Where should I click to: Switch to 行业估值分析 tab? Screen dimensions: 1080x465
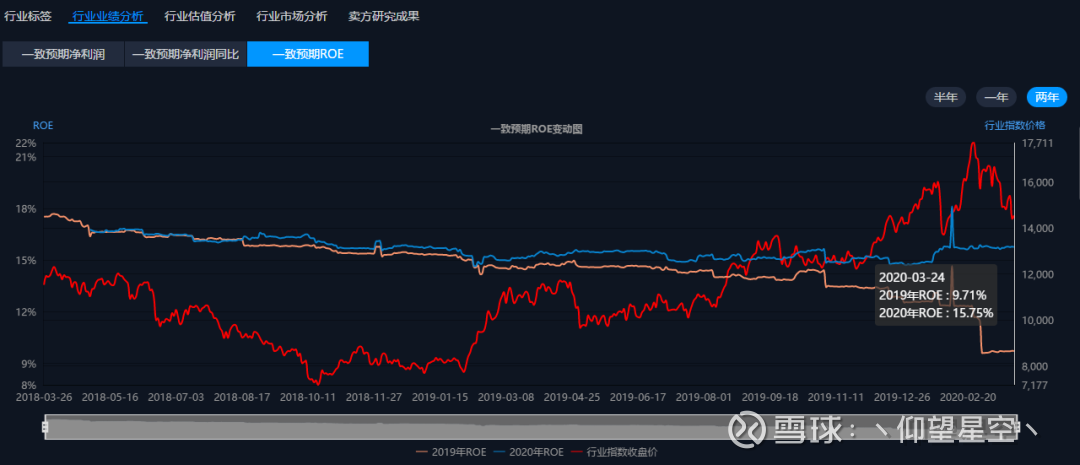pos(200,17)
